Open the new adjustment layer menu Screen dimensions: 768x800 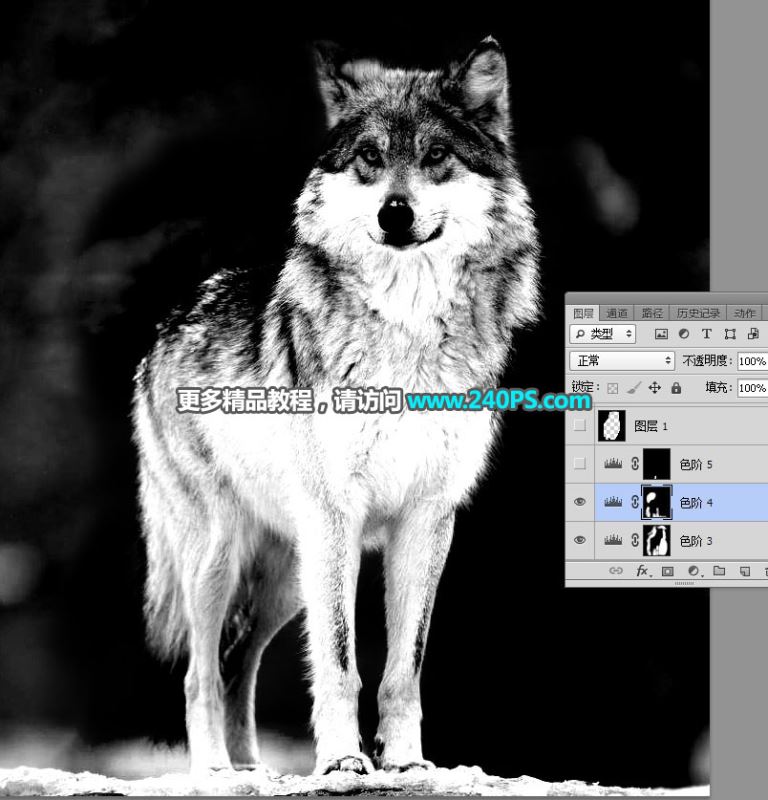tap(693, 572)
